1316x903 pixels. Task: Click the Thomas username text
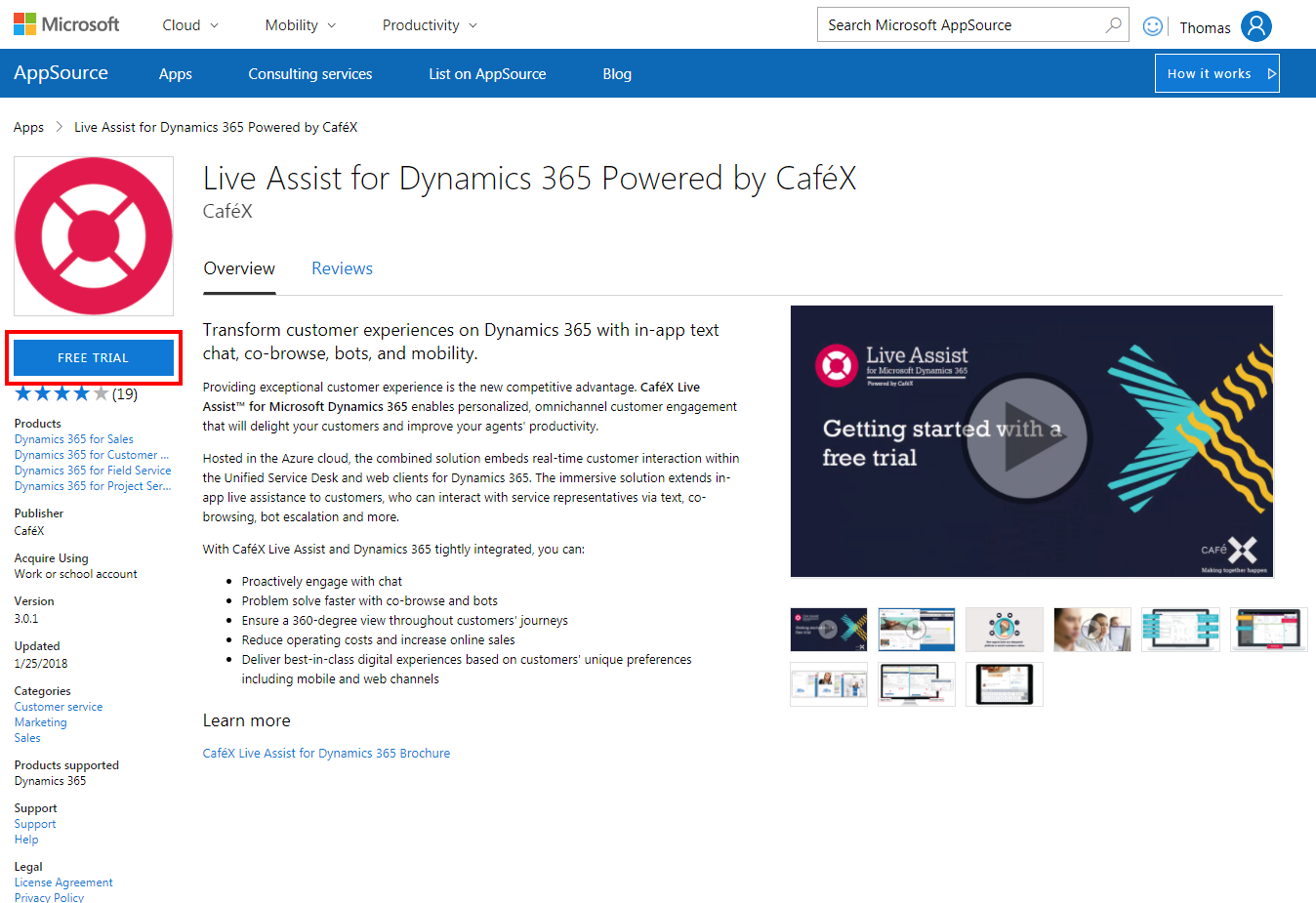pos(1205,27)
